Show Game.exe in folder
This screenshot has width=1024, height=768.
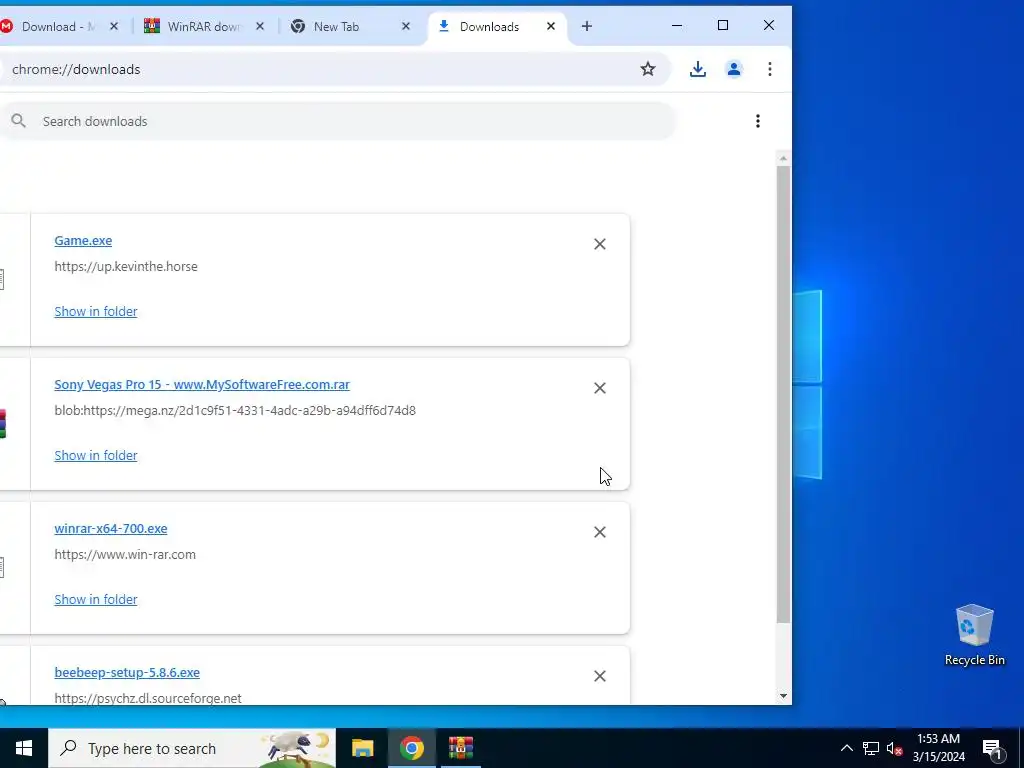point(95,312)
